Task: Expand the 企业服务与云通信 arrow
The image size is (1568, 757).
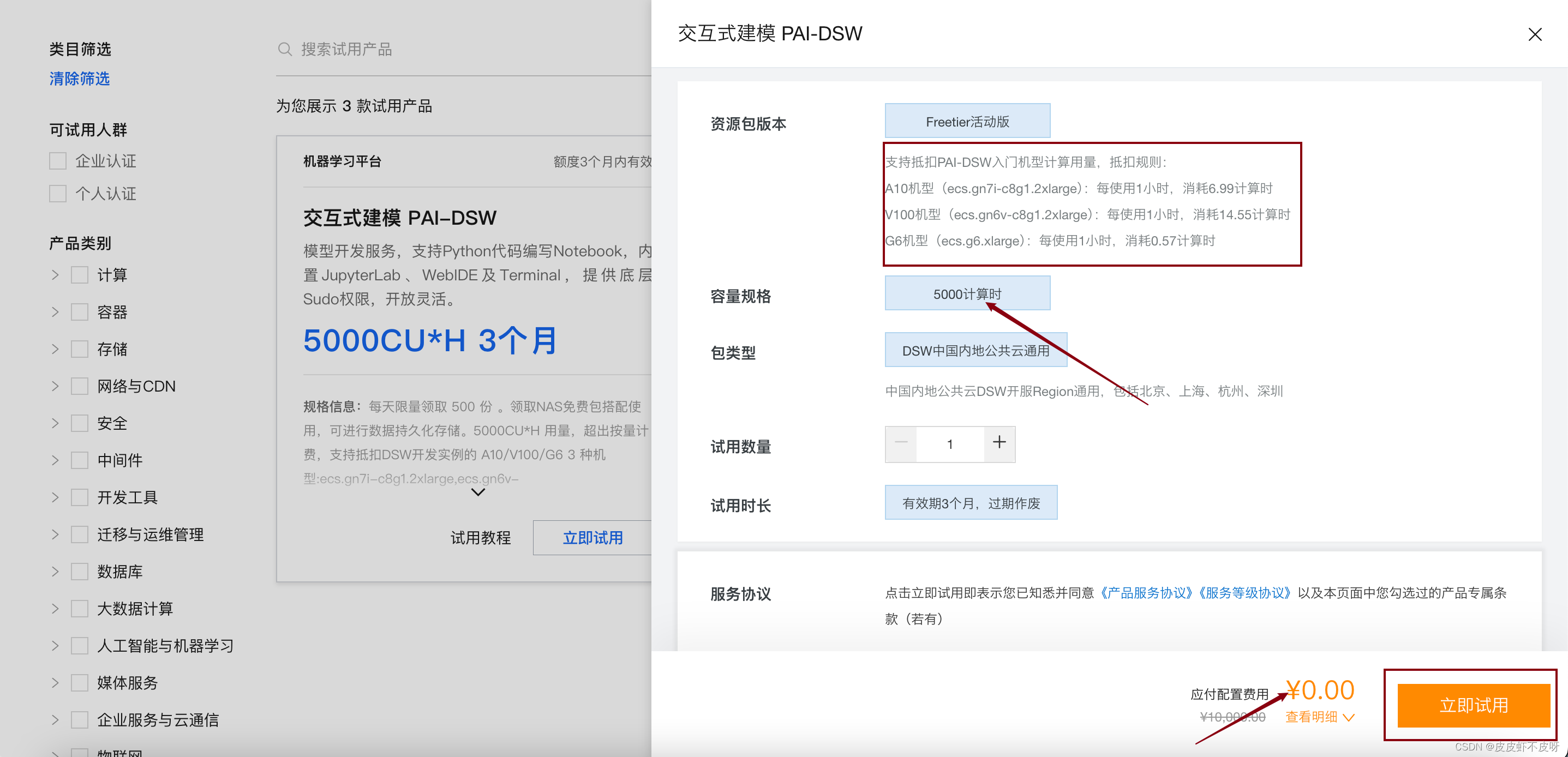Action: pos(56,720)
